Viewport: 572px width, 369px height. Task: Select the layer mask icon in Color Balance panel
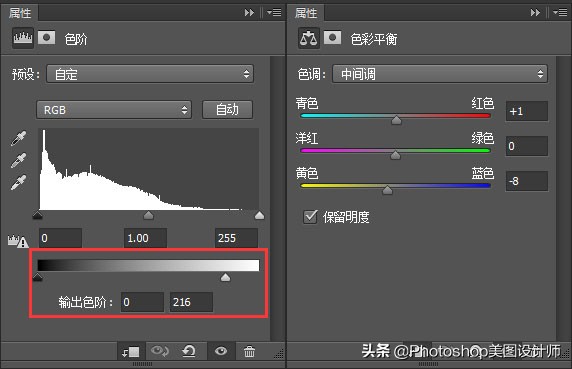pyautogui.click(x=332, y=38)
